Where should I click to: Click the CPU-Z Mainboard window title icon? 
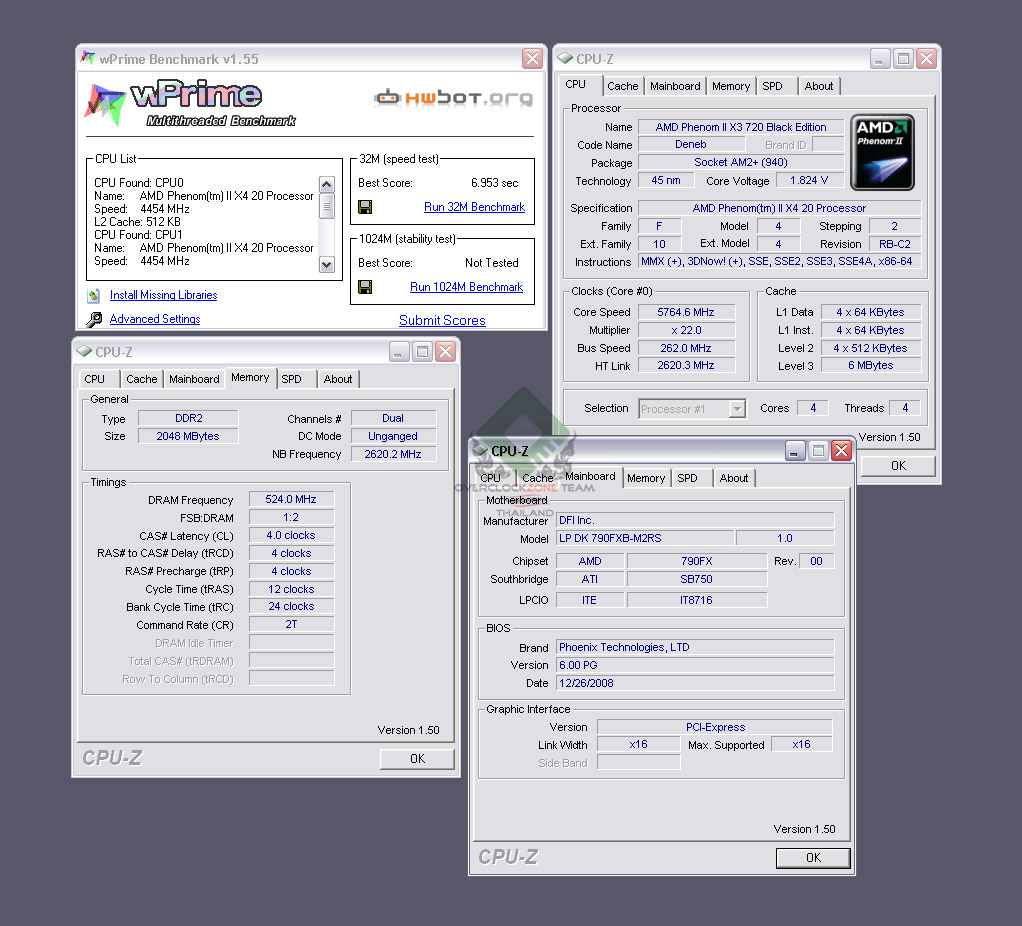[x=480, y=450]
